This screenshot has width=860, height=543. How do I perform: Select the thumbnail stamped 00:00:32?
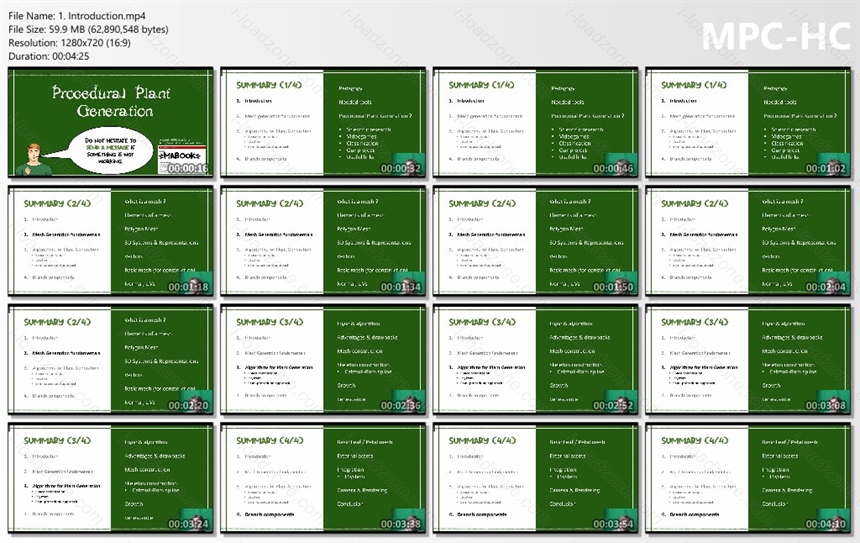[x=323, y=123]
